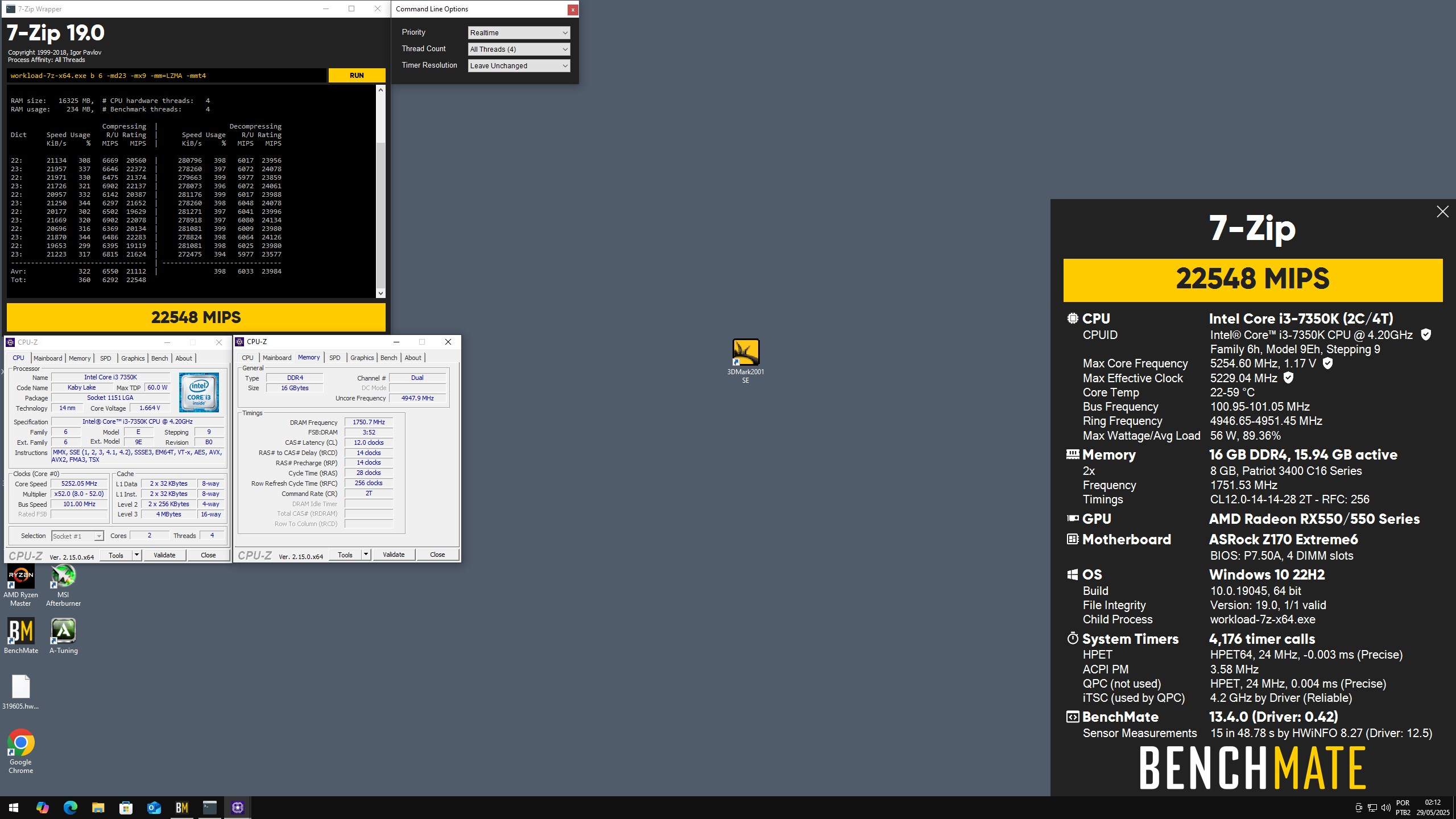Launch A-Tuning desktop shortcut
This screenshot has height=819, width=1456.
[63, 635]
